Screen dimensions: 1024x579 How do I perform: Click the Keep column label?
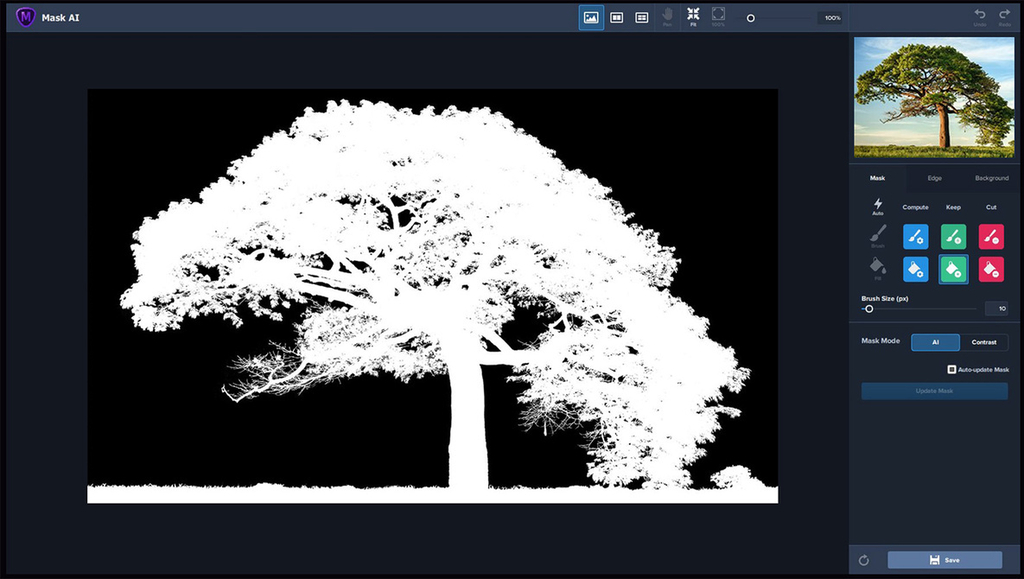coord(953,207)
